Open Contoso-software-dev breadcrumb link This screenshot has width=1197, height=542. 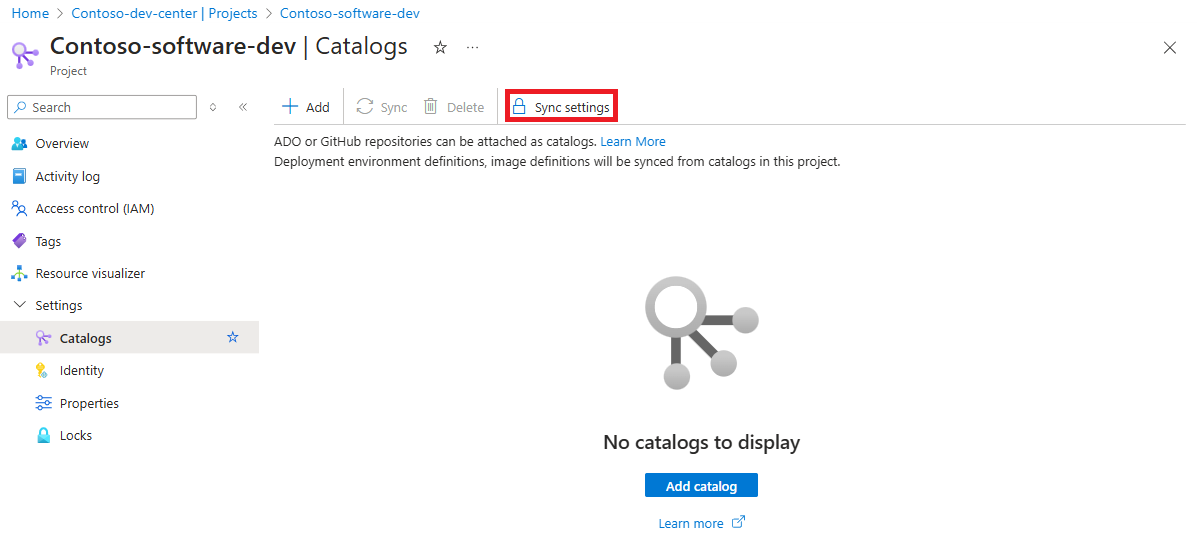click(350, 14)
